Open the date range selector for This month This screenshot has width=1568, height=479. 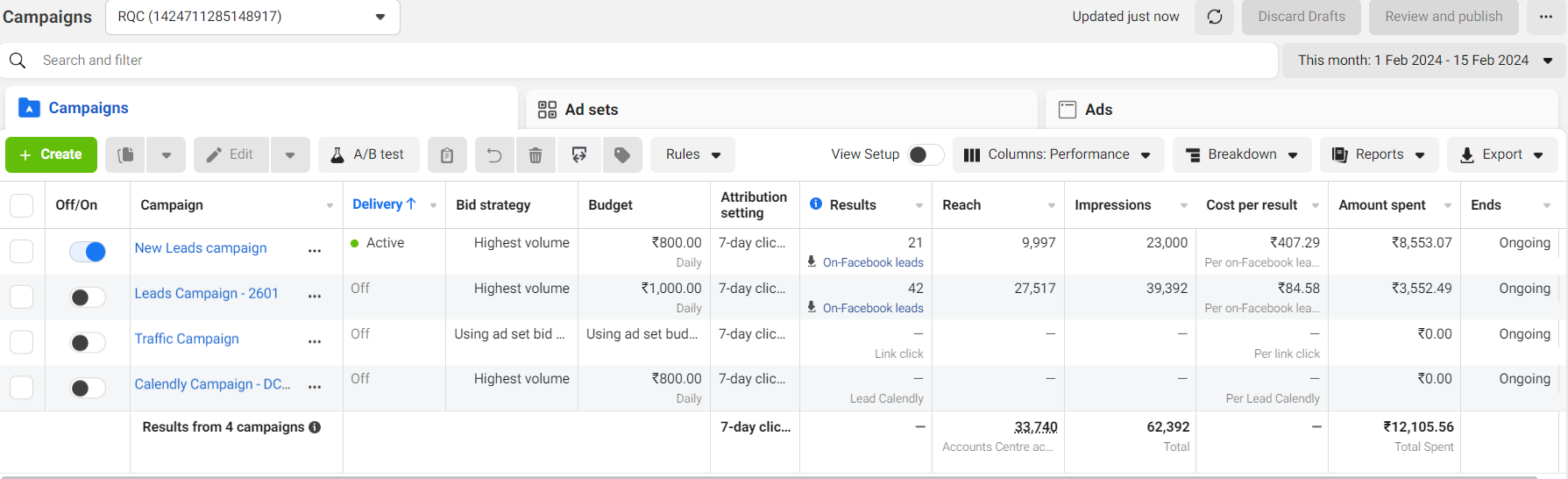[1423, 61]
